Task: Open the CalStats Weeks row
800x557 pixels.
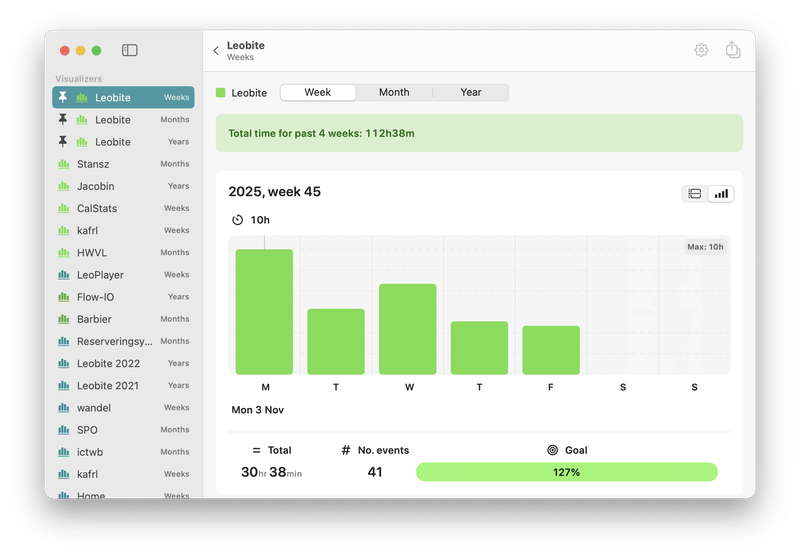Action: pyautogui.click(x=123, y=208)
